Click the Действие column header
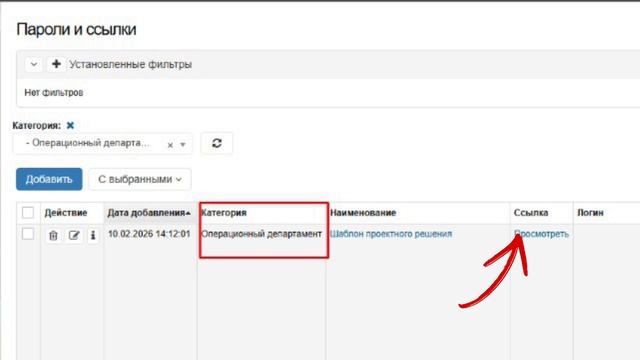This screenshot has width=640, height=360. (x=66, y=213)
